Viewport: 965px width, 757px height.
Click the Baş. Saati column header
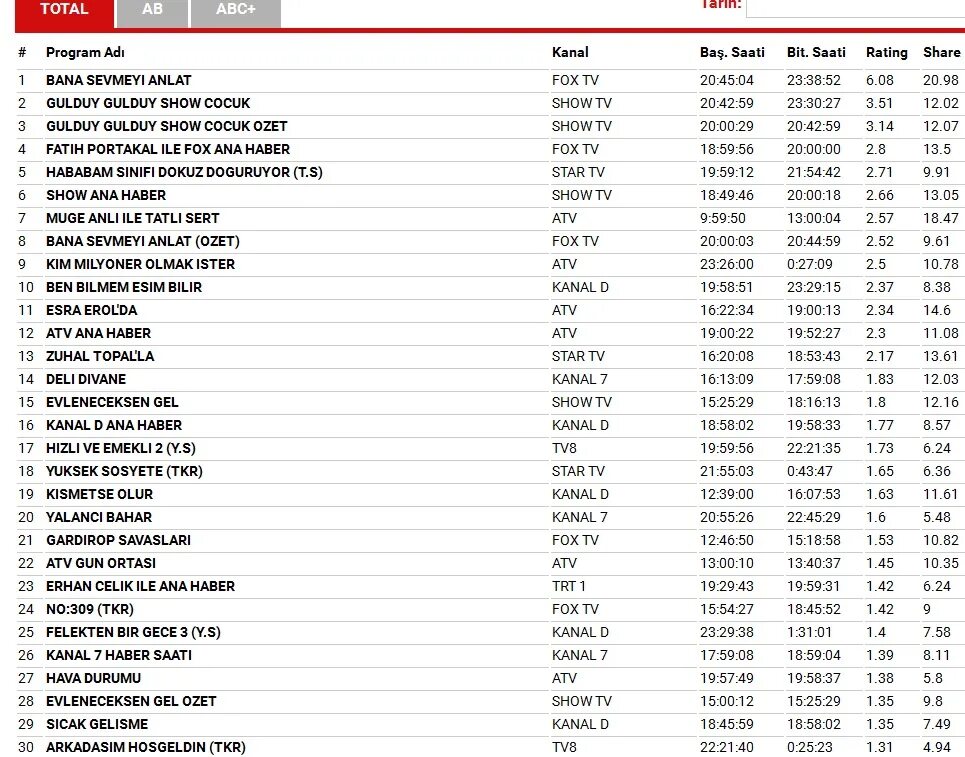732,52
